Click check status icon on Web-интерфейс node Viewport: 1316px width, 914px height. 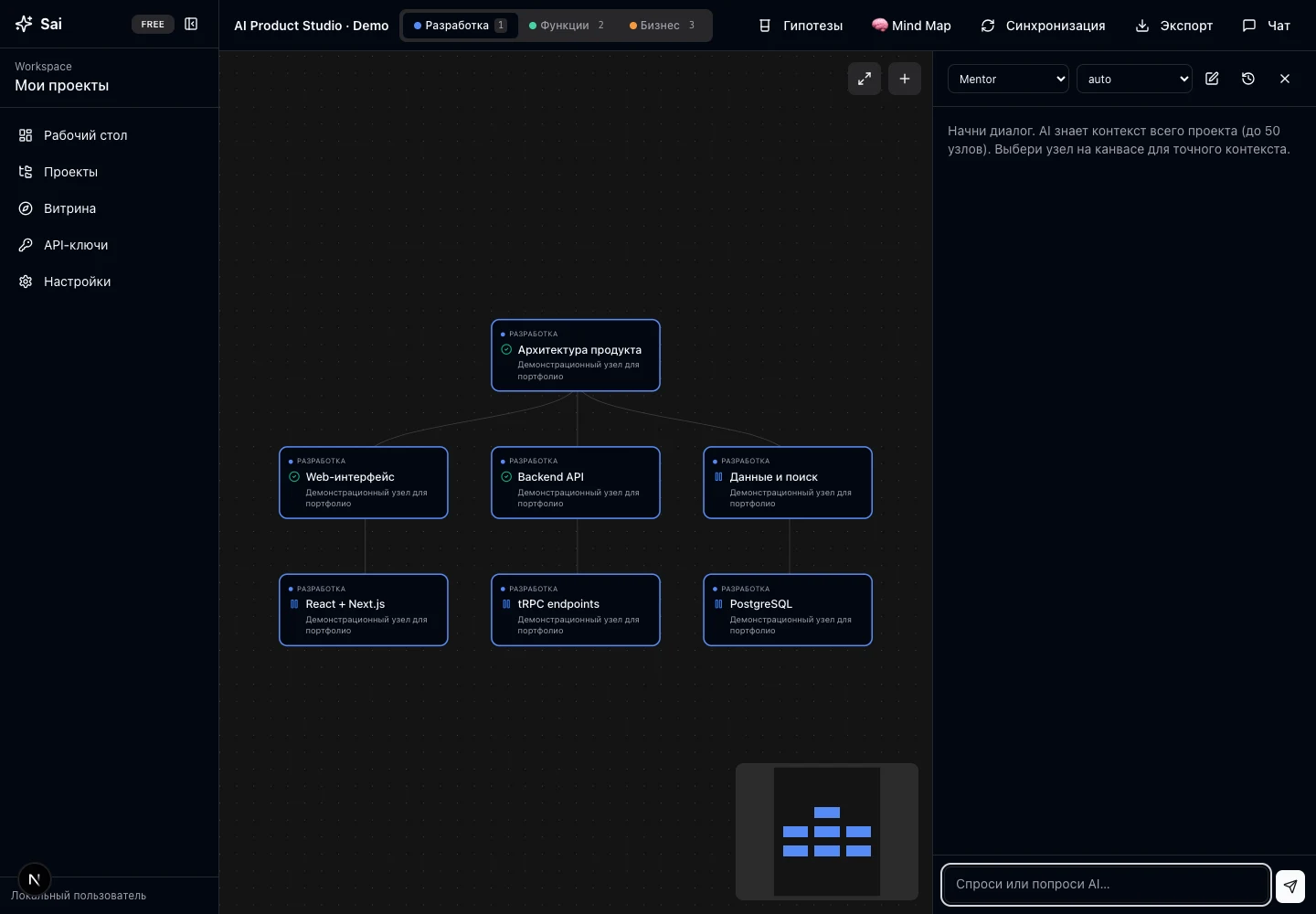294,476
